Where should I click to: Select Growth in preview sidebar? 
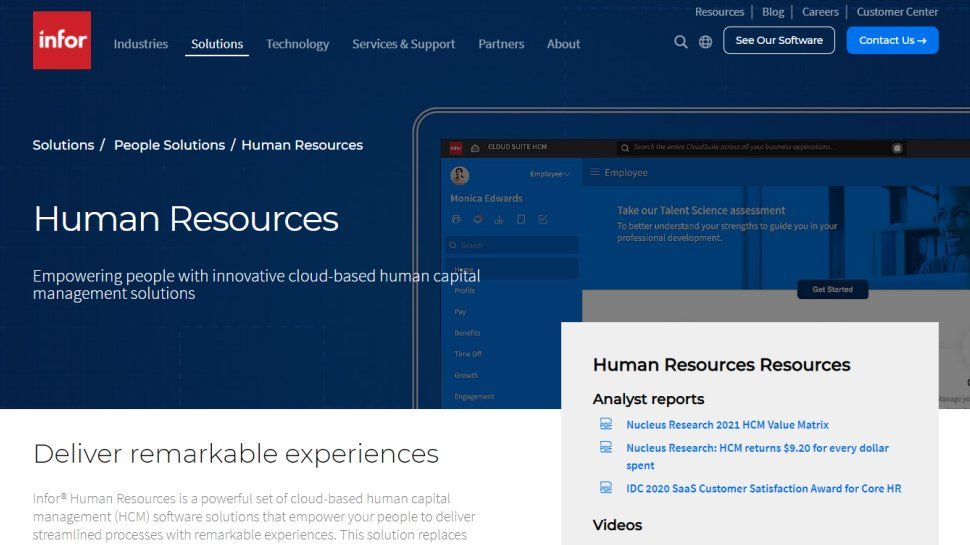coord(466,375)
